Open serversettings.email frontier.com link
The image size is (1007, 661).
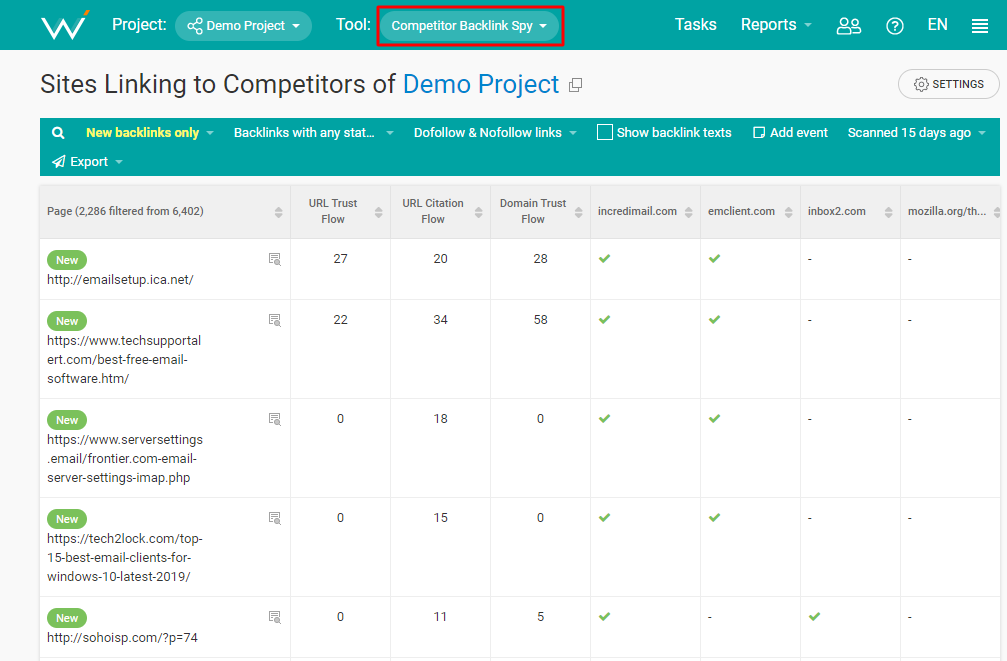125,459
